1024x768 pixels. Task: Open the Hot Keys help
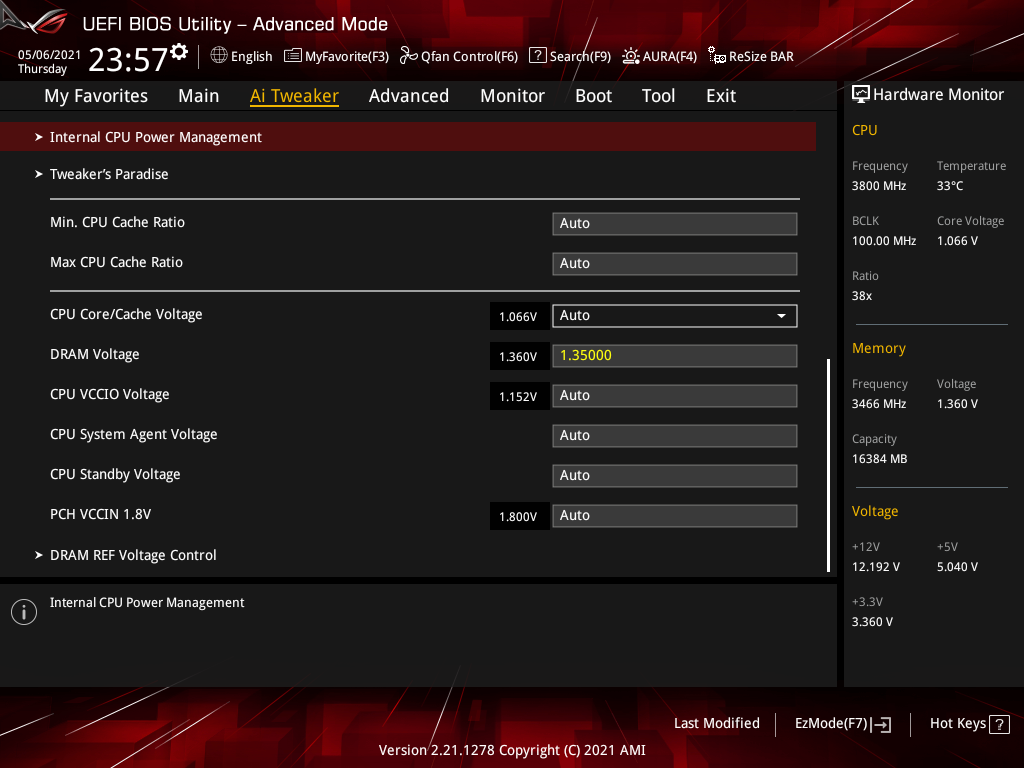tap(969, 724)
